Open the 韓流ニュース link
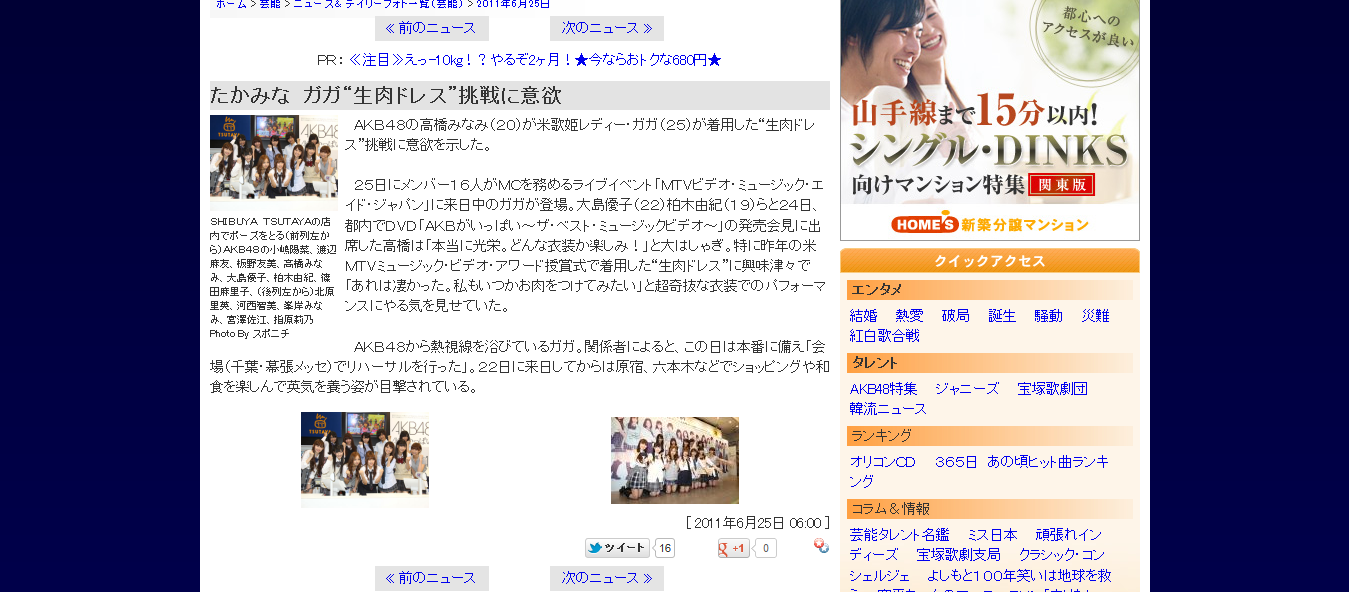The width and height of the screenshot is (1349, 592). [x=889, y=409]
